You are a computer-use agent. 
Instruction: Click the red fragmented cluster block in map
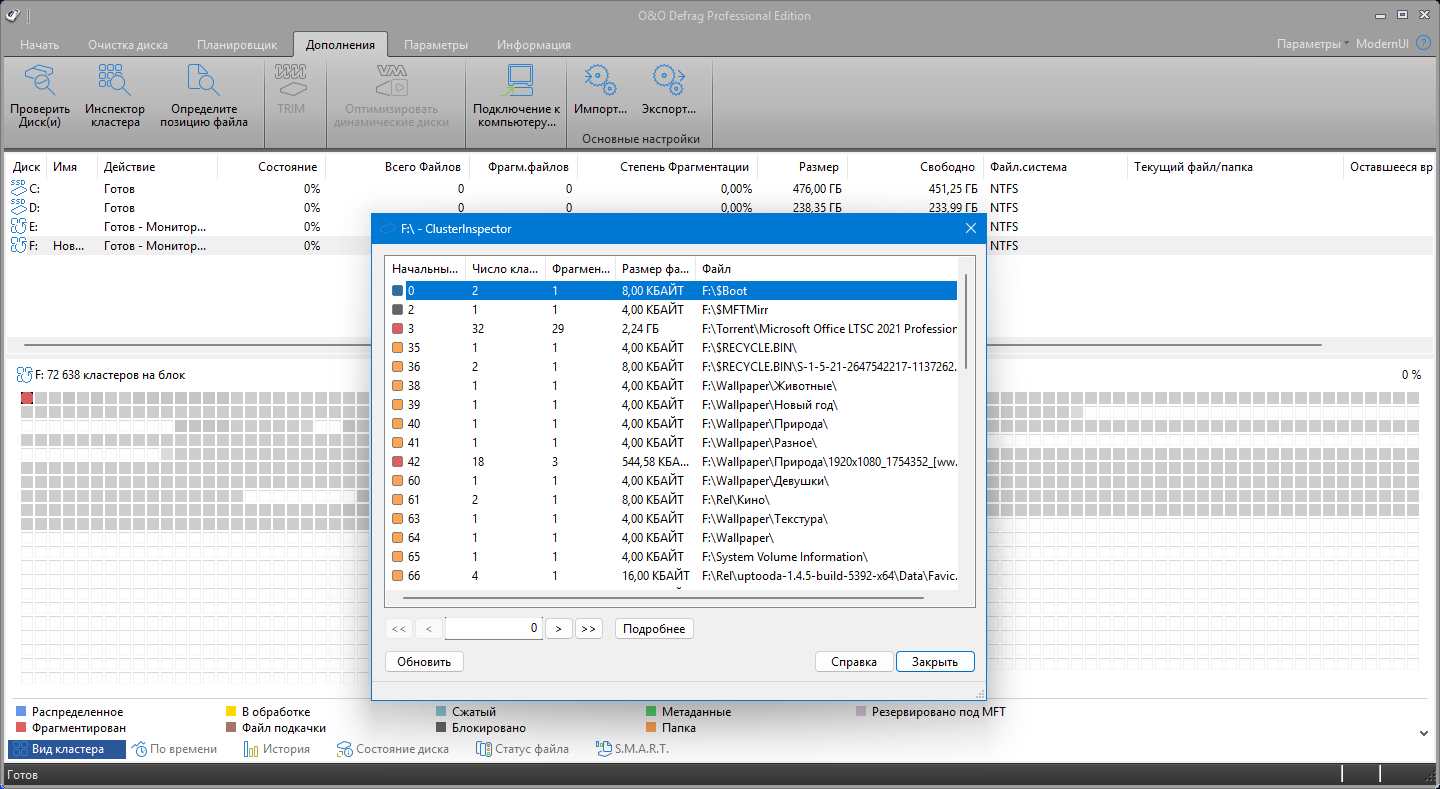[27, 399]
